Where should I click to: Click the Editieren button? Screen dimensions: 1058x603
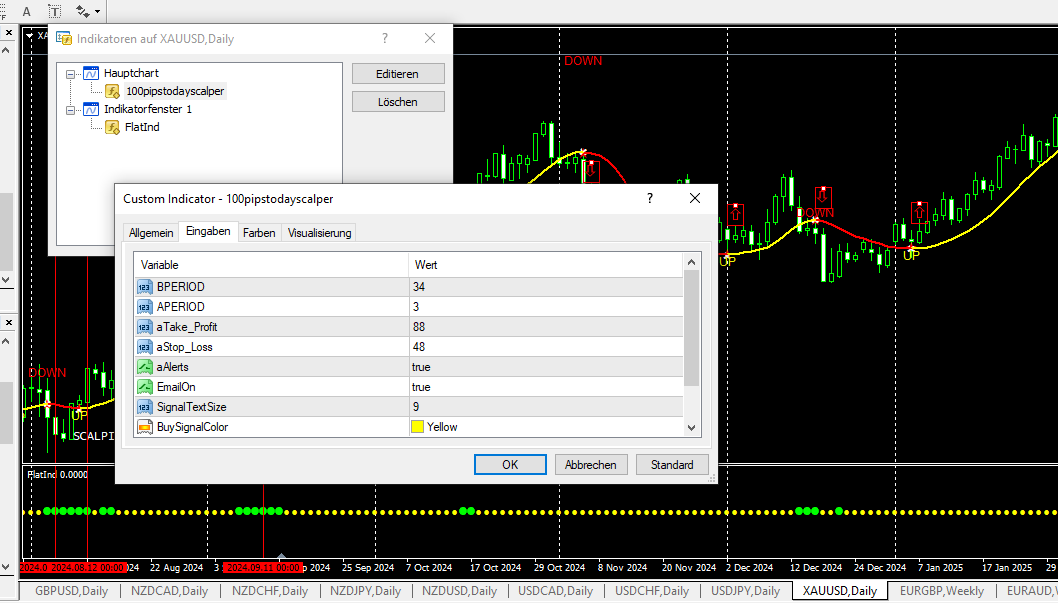coord(398,74)
